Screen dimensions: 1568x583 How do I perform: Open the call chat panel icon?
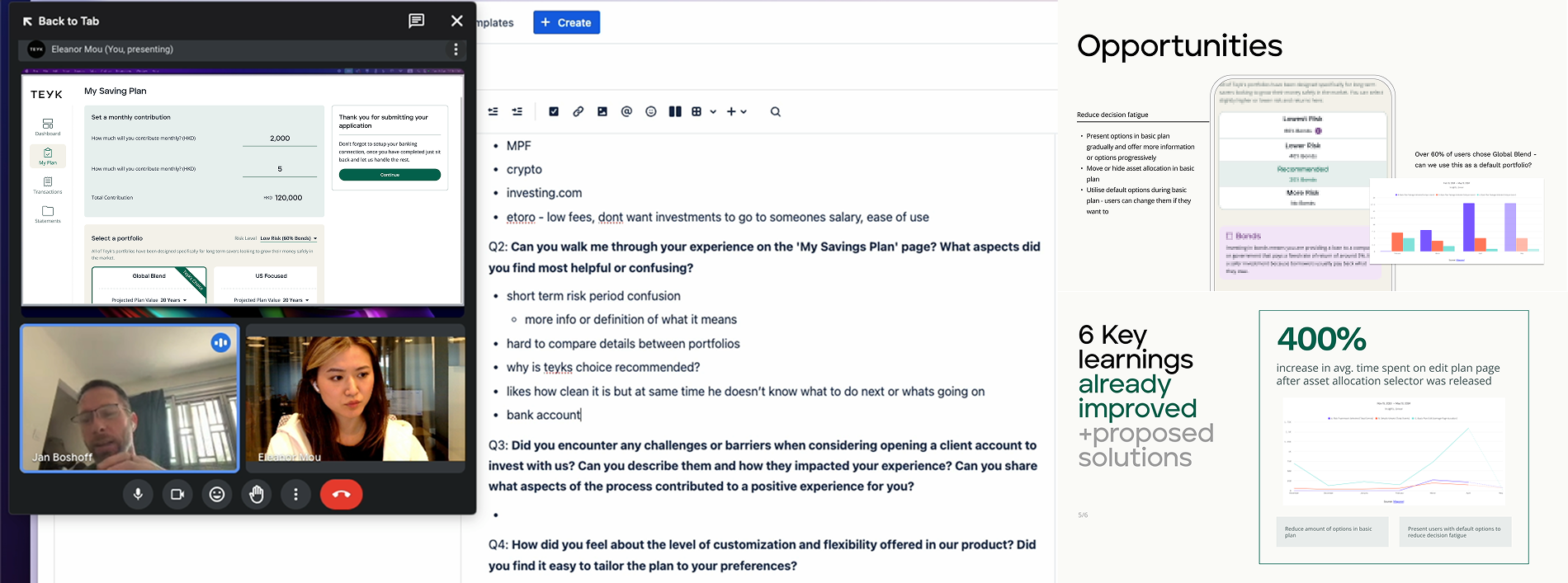[x=417, y=21]
